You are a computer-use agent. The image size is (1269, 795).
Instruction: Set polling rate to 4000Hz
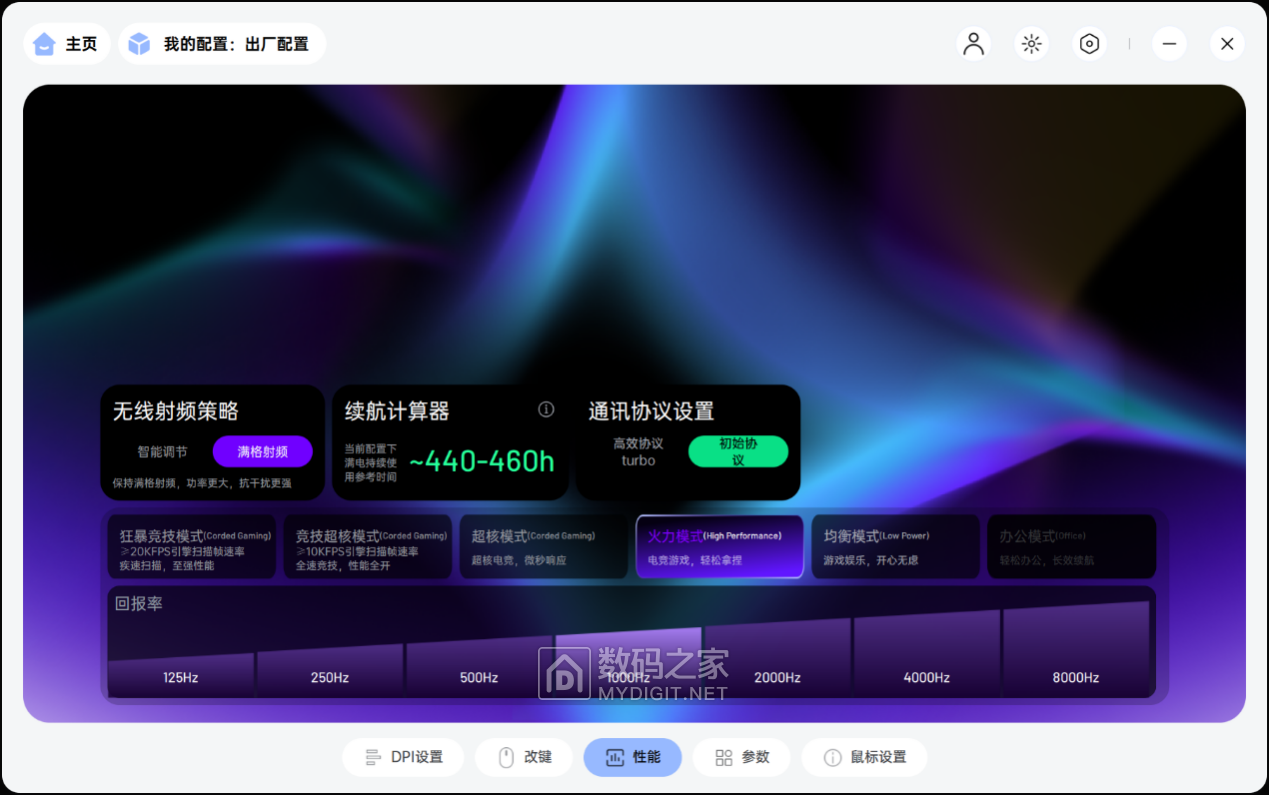click(927, 655)
